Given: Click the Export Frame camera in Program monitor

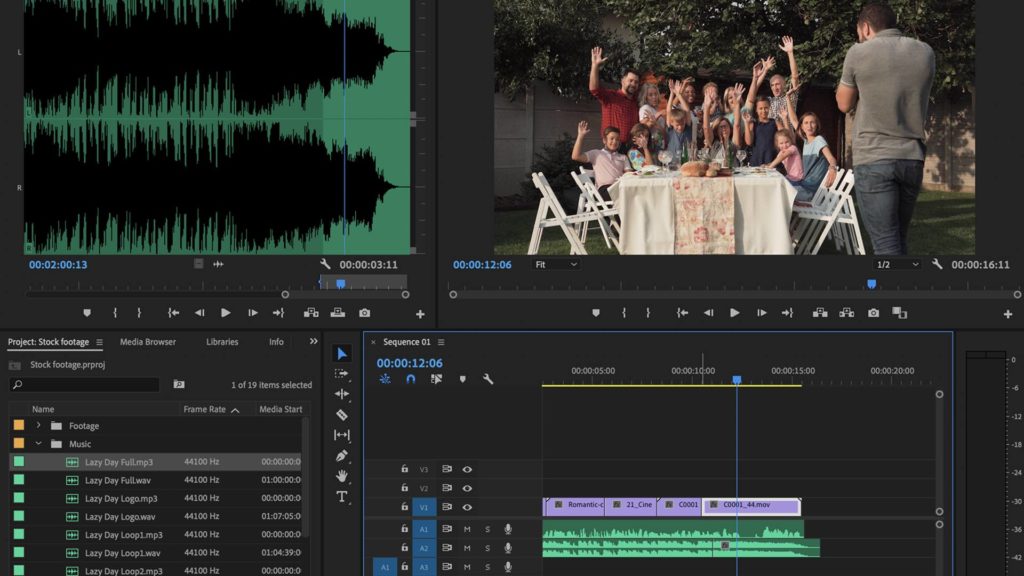Looking at the screenshot, I should click(x=873, y=313).
